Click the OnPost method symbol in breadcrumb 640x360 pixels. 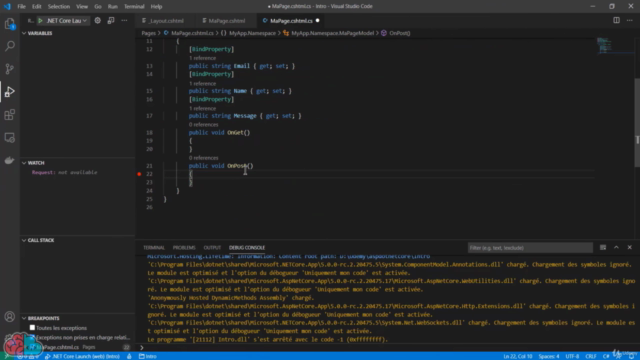click(396, 33)
